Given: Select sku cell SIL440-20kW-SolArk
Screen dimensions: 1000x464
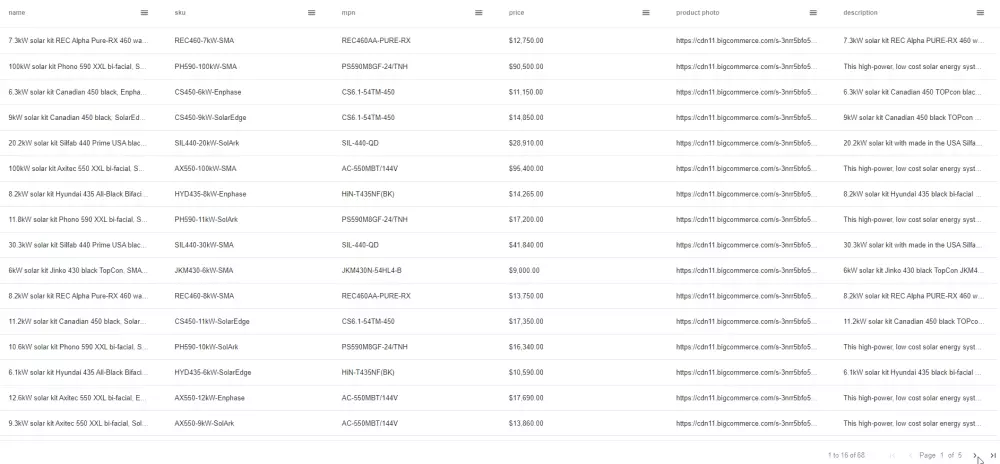Looking at the screenshot, I should [x=207, y=143].
